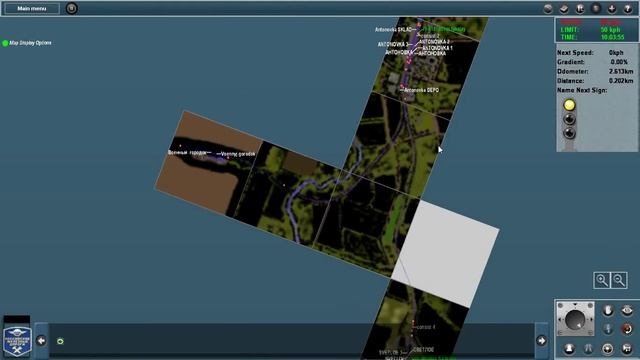Image resolution: width=640 pixels, height=360 pixels.
Task: Click the headlight round icon
Action: pos(608,349)
